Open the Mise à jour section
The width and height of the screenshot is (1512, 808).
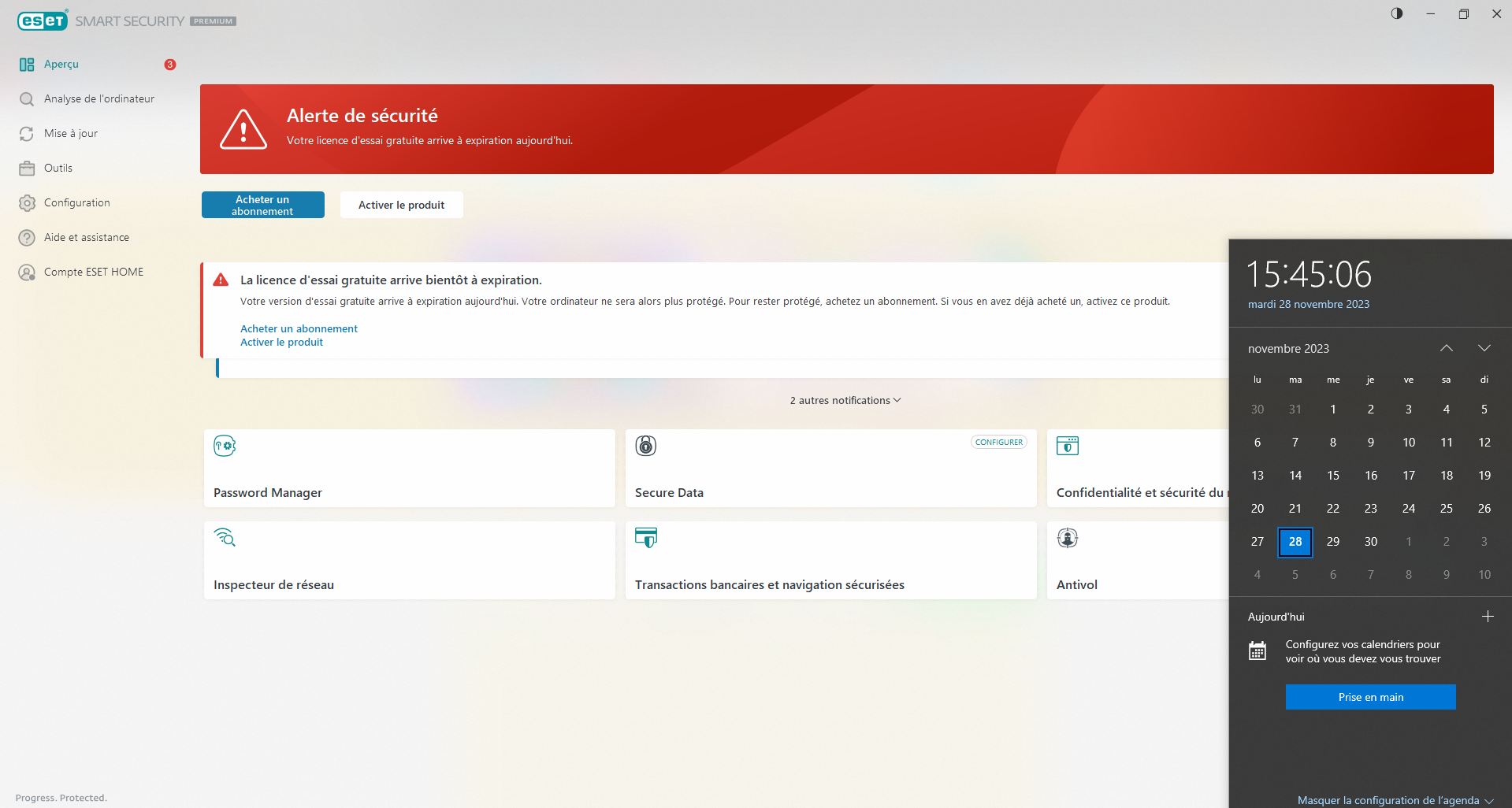pos(71,134)
